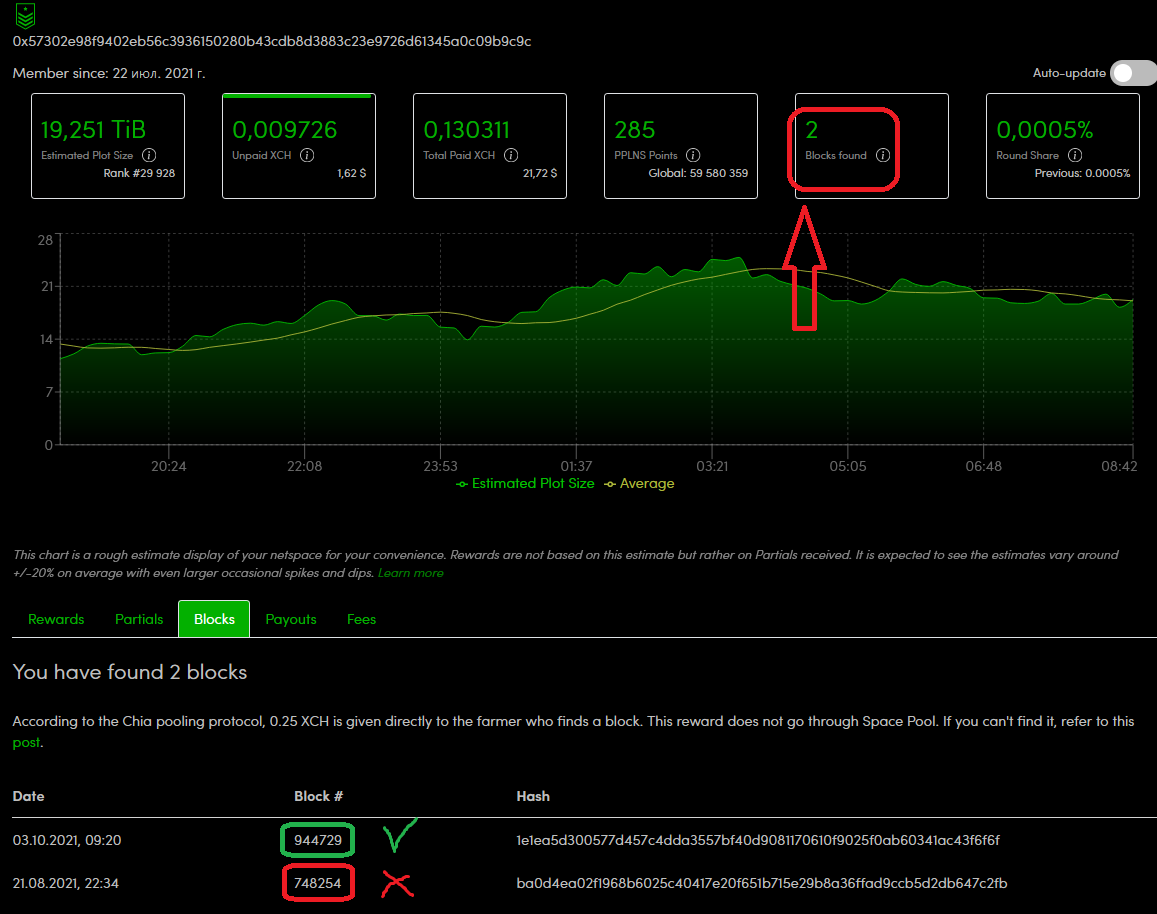Viewport: 1157px width, 914px height.
Task: Open info icon next to PPLNS Points
Action: point(693,155)
